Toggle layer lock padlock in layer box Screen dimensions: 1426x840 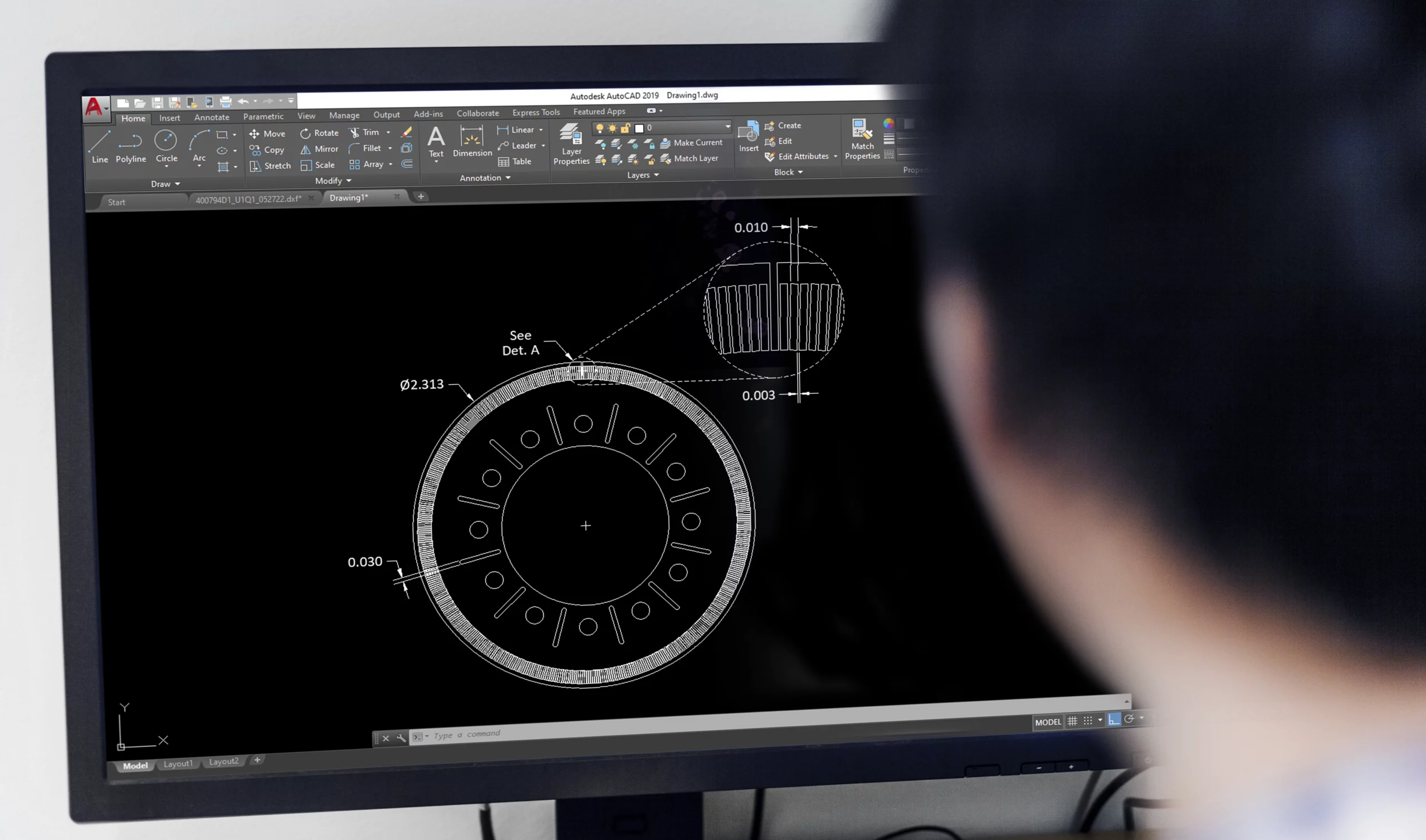[626, 128]
